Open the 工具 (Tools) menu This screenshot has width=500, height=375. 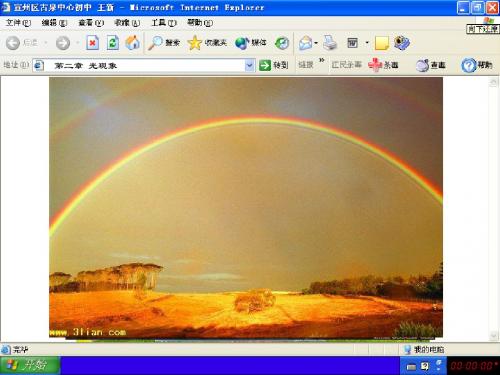click(164, 23)
